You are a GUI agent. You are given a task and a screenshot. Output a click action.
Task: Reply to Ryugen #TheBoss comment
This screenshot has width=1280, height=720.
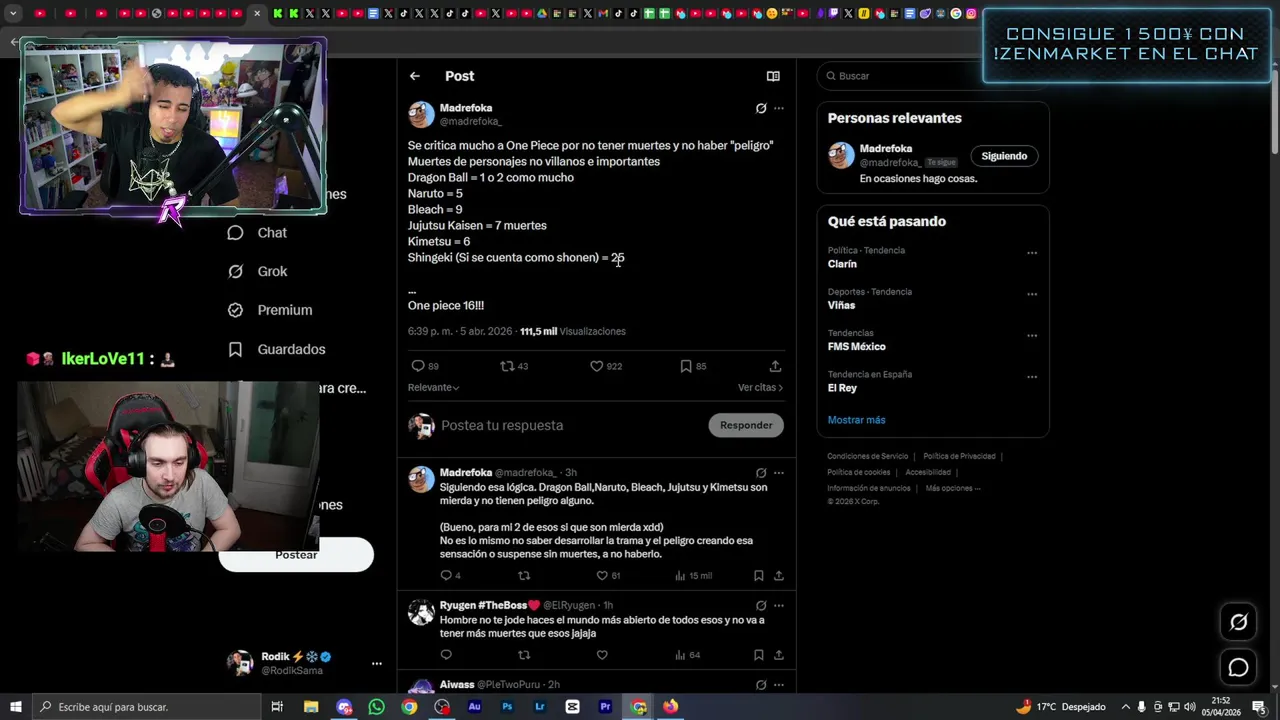point(446,655)
